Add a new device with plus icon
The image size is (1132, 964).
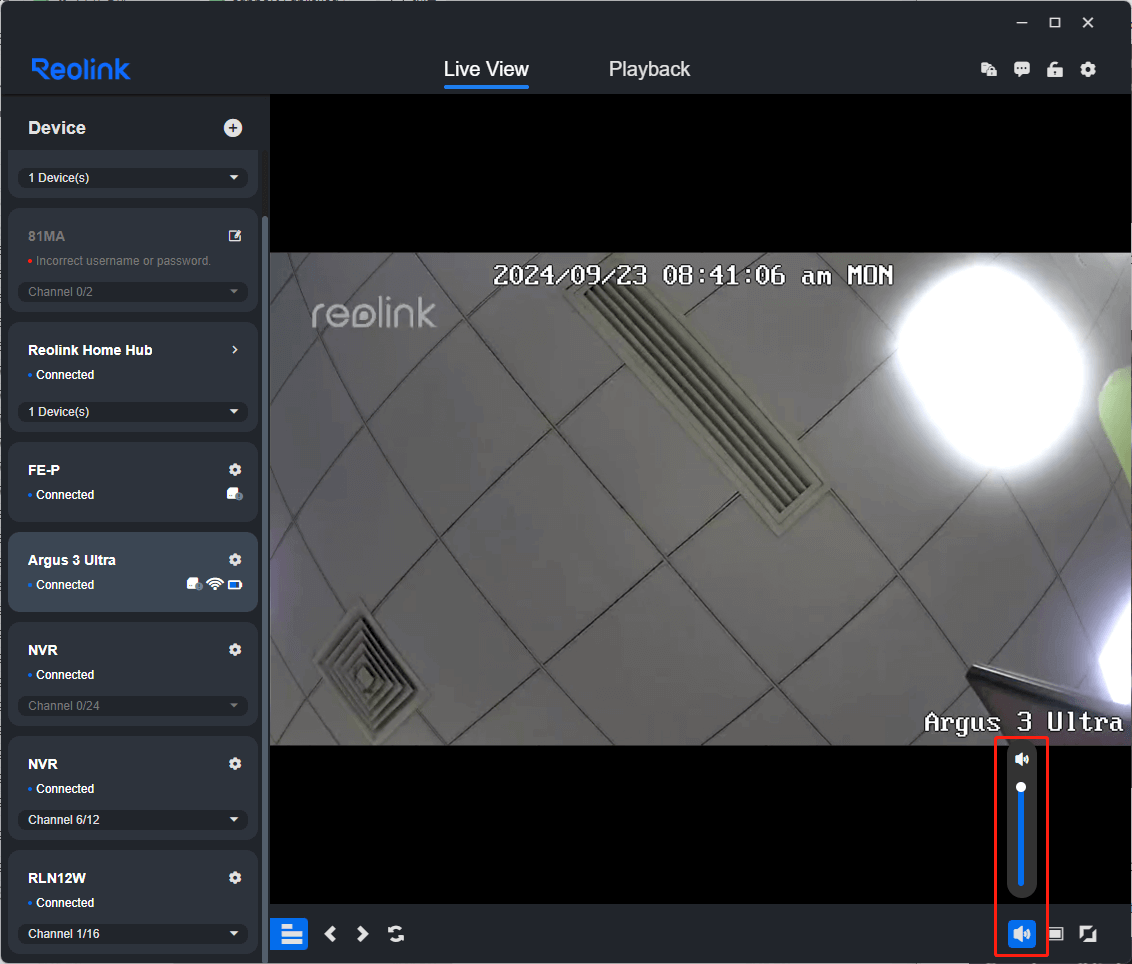232,128
